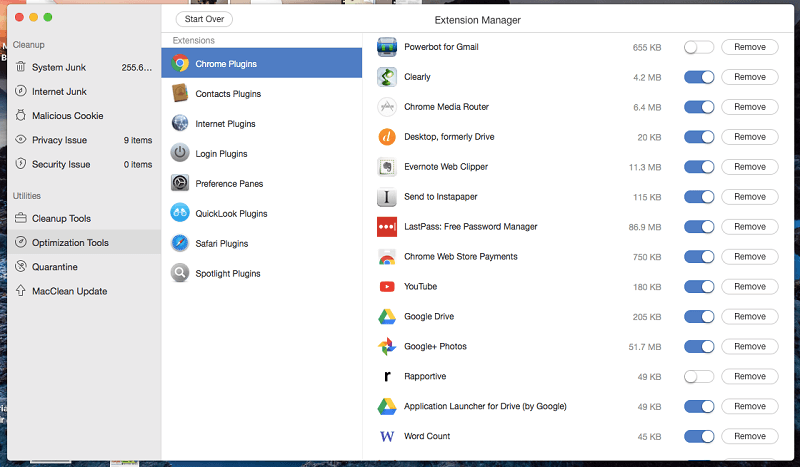Click the '86.9 MB' size value
800x467 pixels.
(644, 227)
